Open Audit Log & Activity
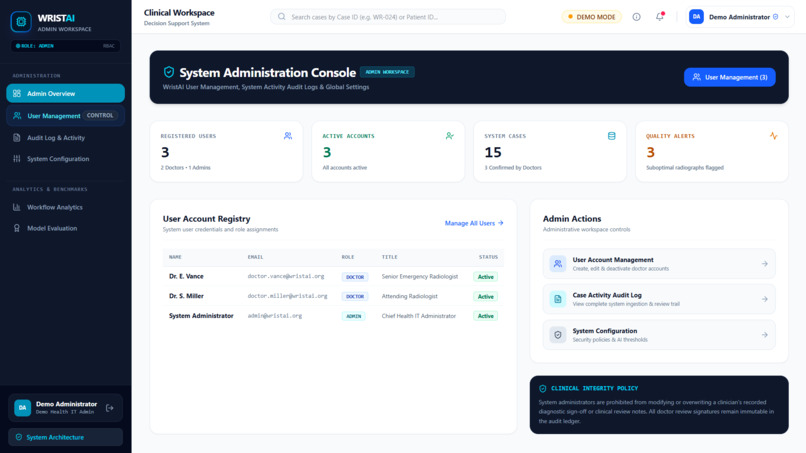 click(65, 138)
